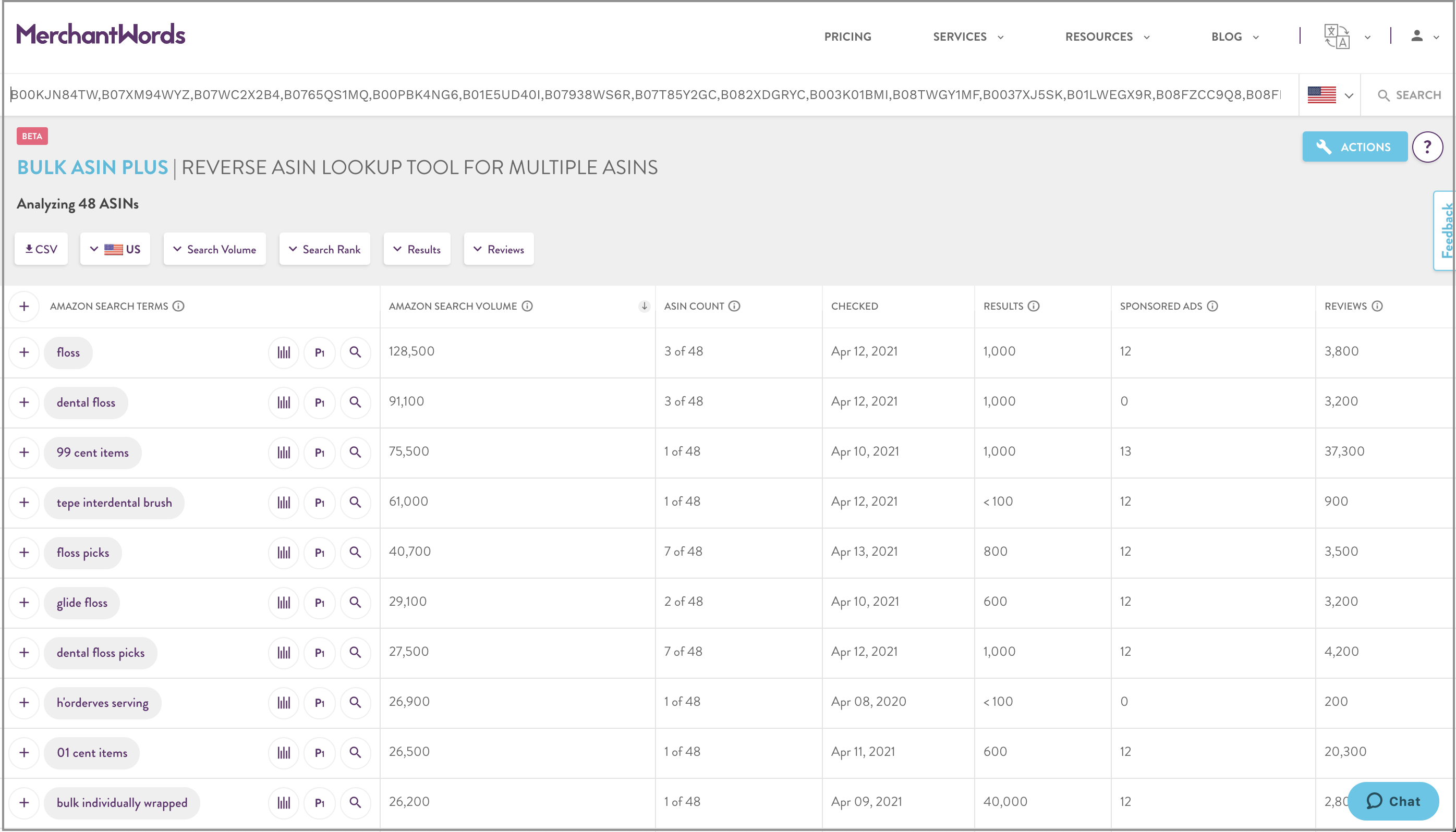Click the info icon beside Results column

(x=1034, y=307)
